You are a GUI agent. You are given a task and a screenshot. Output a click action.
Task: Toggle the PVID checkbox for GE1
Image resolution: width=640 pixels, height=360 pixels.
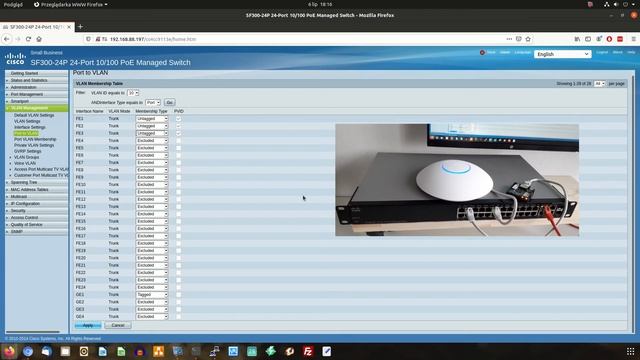[178, 295]
